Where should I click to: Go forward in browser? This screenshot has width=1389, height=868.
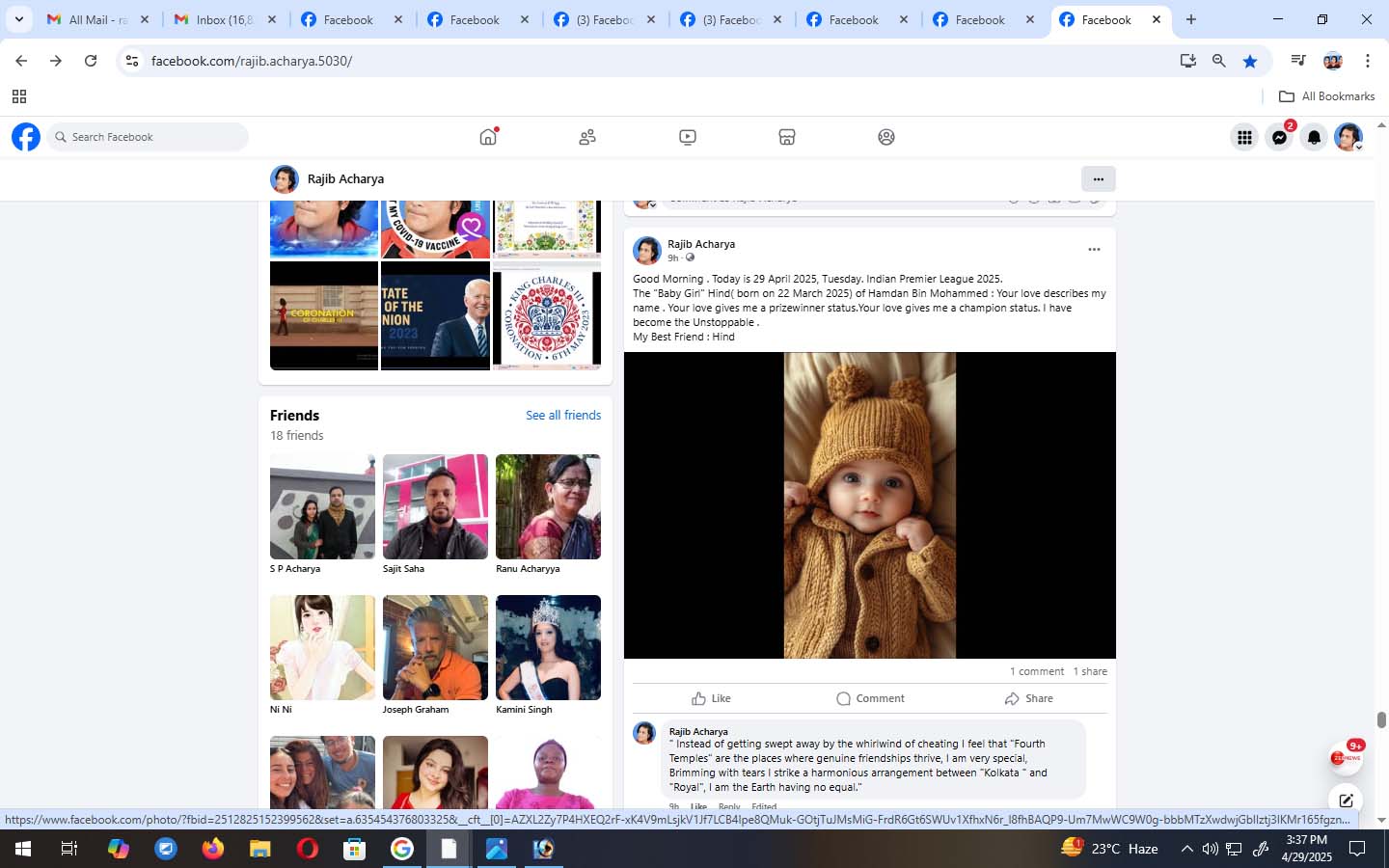[56, 61]
